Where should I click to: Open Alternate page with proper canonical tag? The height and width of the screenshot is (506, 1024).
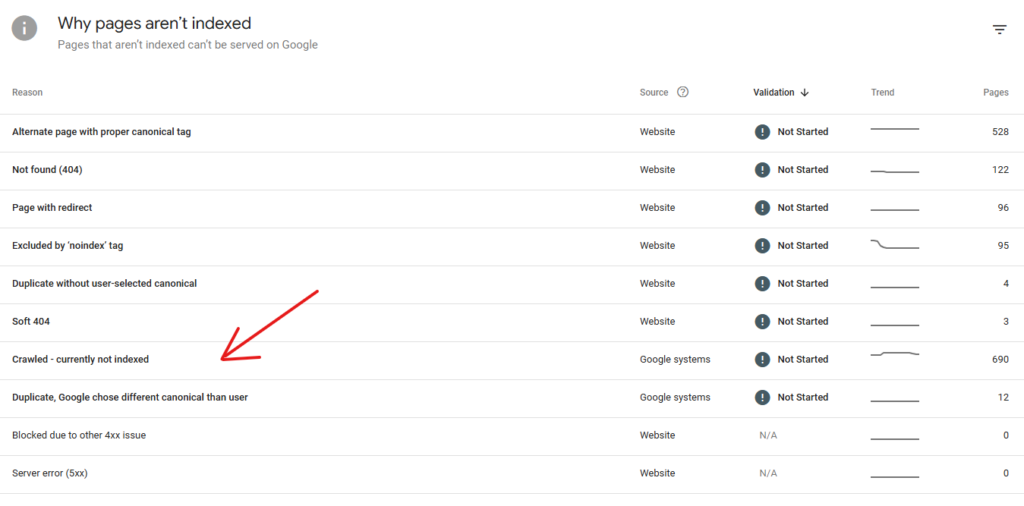pyautogui.click(x=101, y=132)
